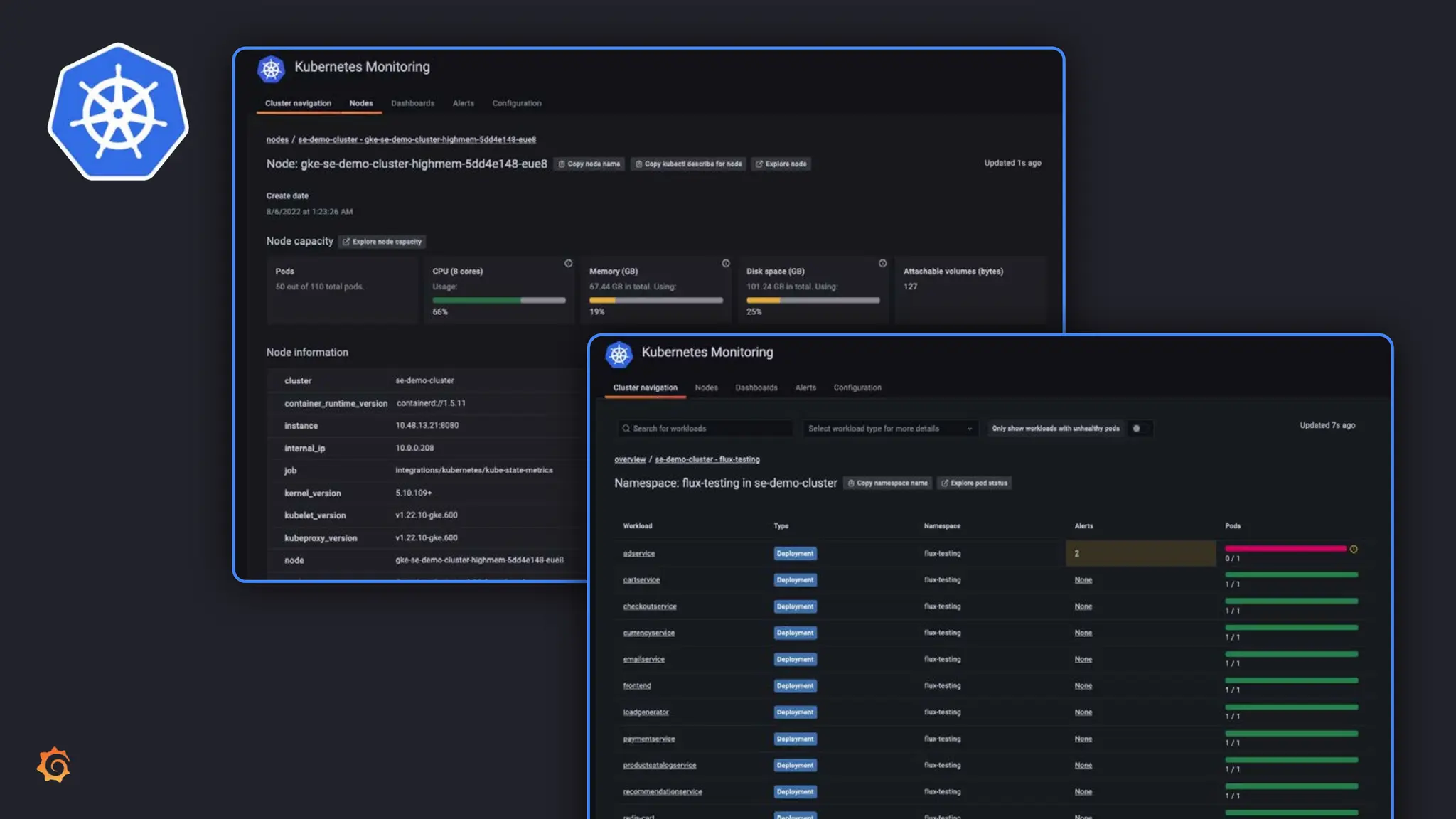Click the Grafana logo icon

pos(54,765)
